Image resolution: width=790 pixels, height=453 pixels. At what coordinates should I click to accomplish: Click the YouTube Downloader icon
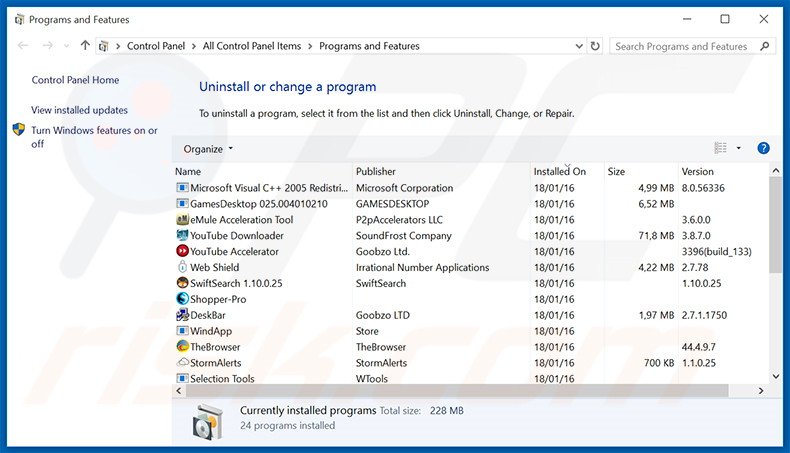click(x=182, y=235)
